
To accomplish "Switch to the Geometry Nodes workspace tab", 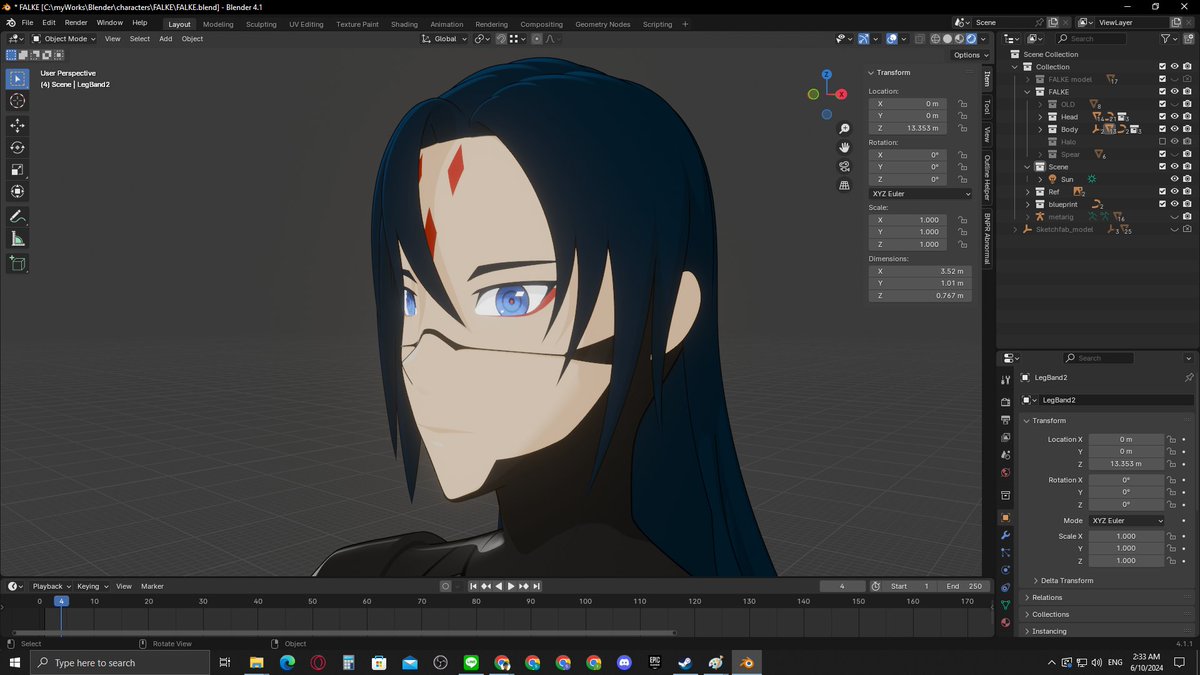I will coord(602,24).
